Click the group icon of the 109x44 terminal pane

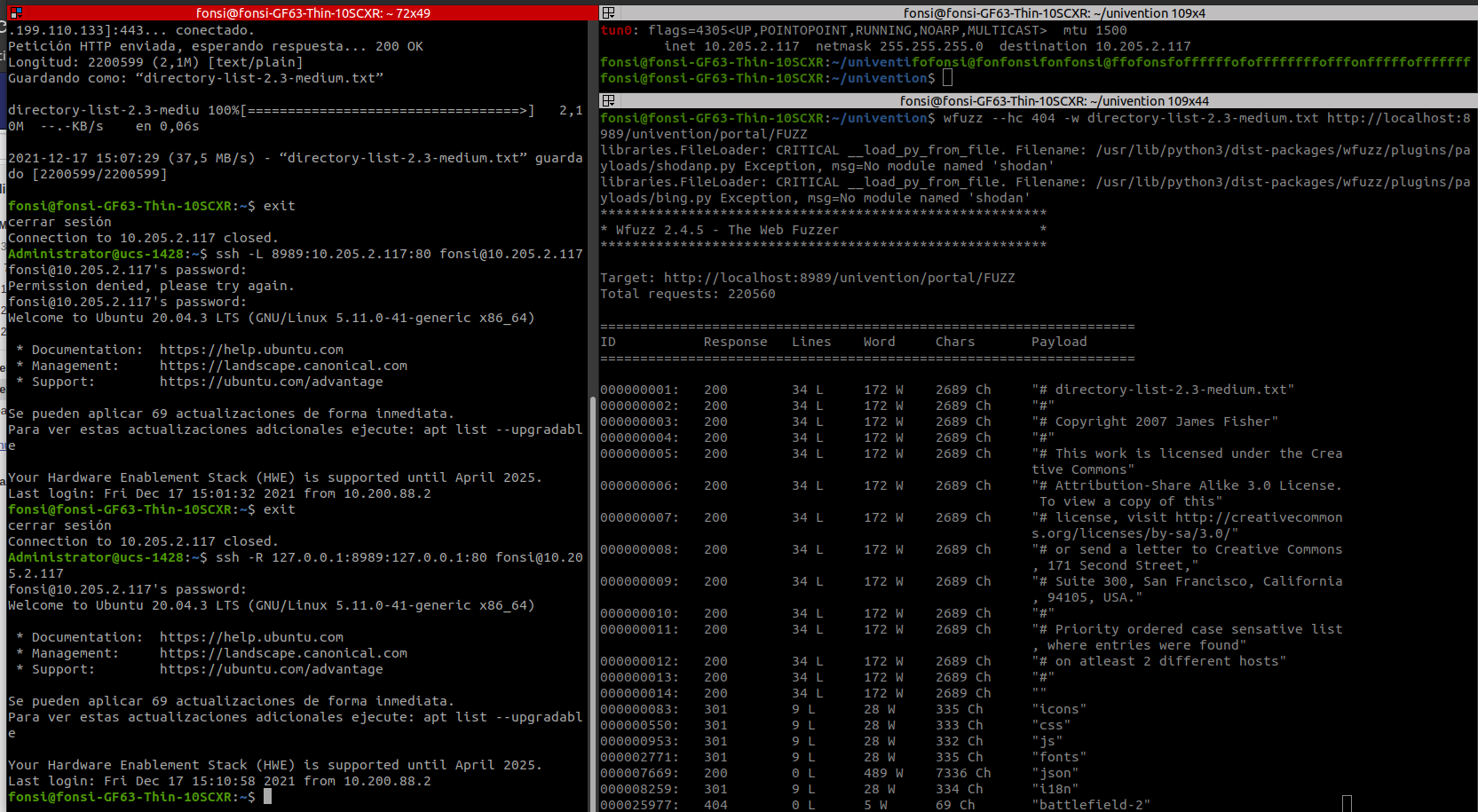coord(609,101)
